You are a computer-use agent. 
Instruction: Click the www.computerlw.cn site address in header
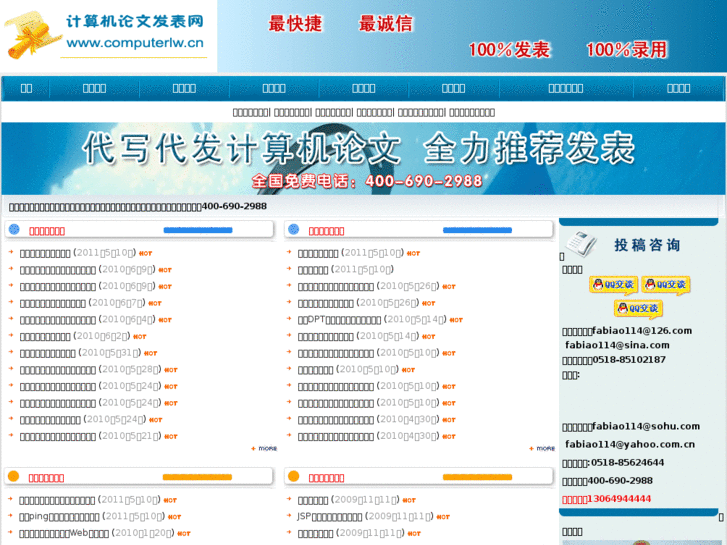pos(135,43)
